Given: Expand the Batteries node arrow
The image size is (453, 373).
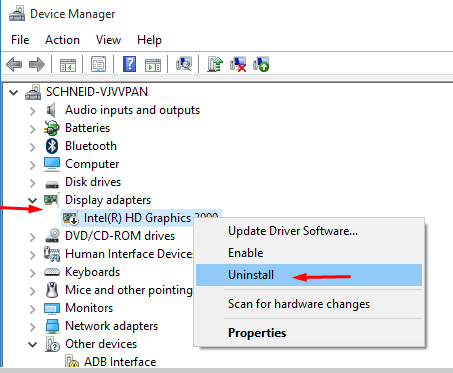Looking at the screenshot, I should coord(32,129).
